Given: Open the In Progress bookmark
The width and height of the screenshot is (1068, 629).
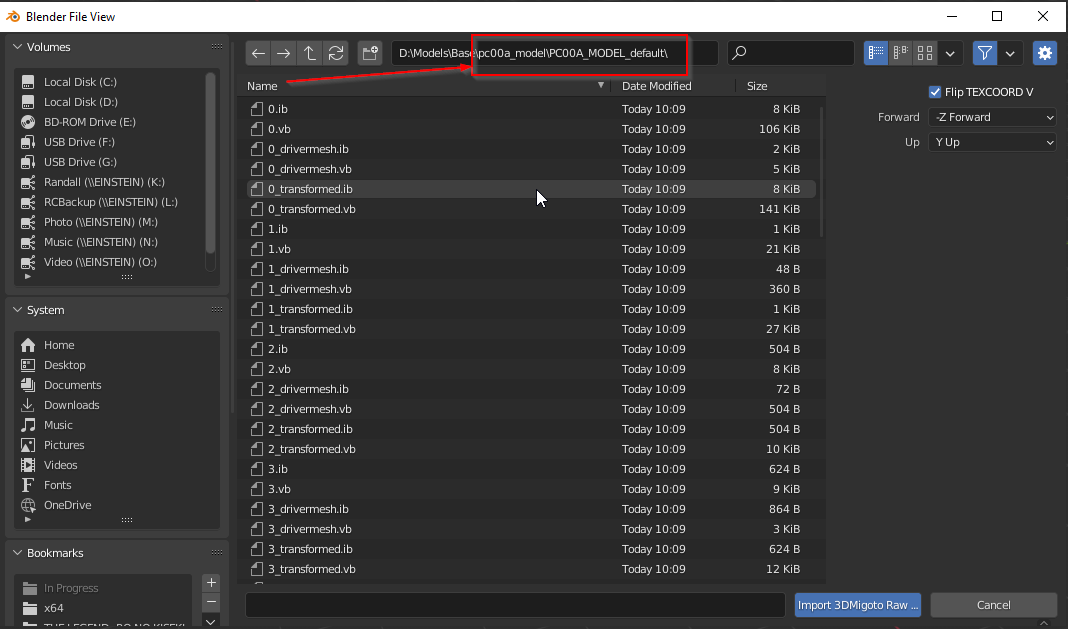Looking at the screenshot, I should click(104, 588).
